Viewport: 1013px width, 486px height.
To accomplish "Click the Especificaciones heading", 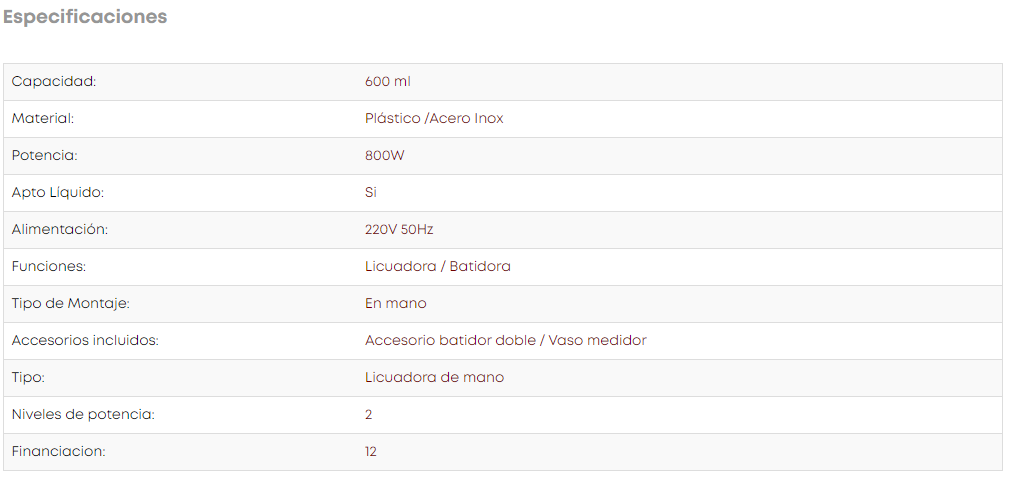I will coord(85,17).
